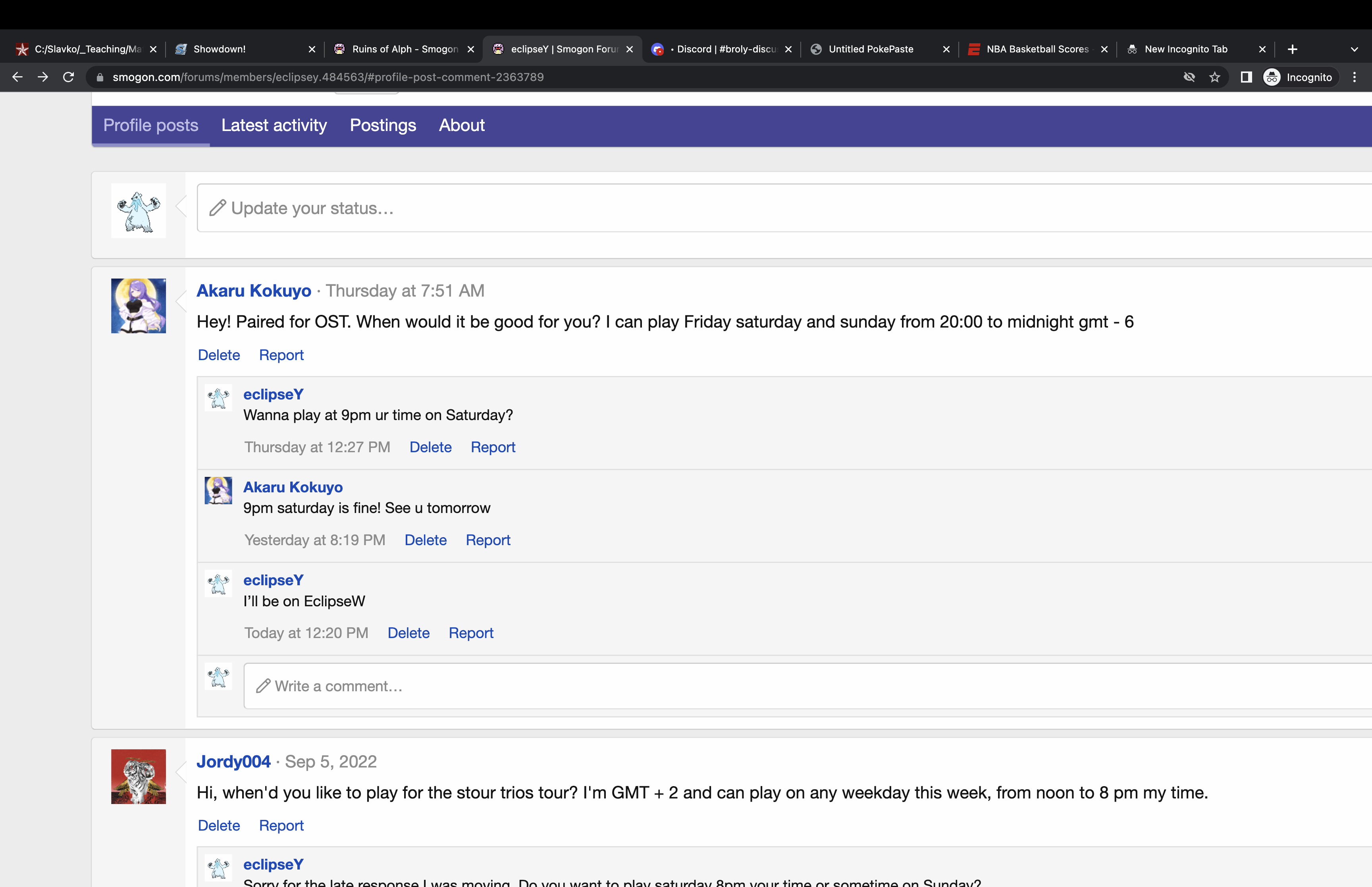Open eclipseY link on EclipseW comment
Screen dimensions: 1372x887
pos(273,580)
